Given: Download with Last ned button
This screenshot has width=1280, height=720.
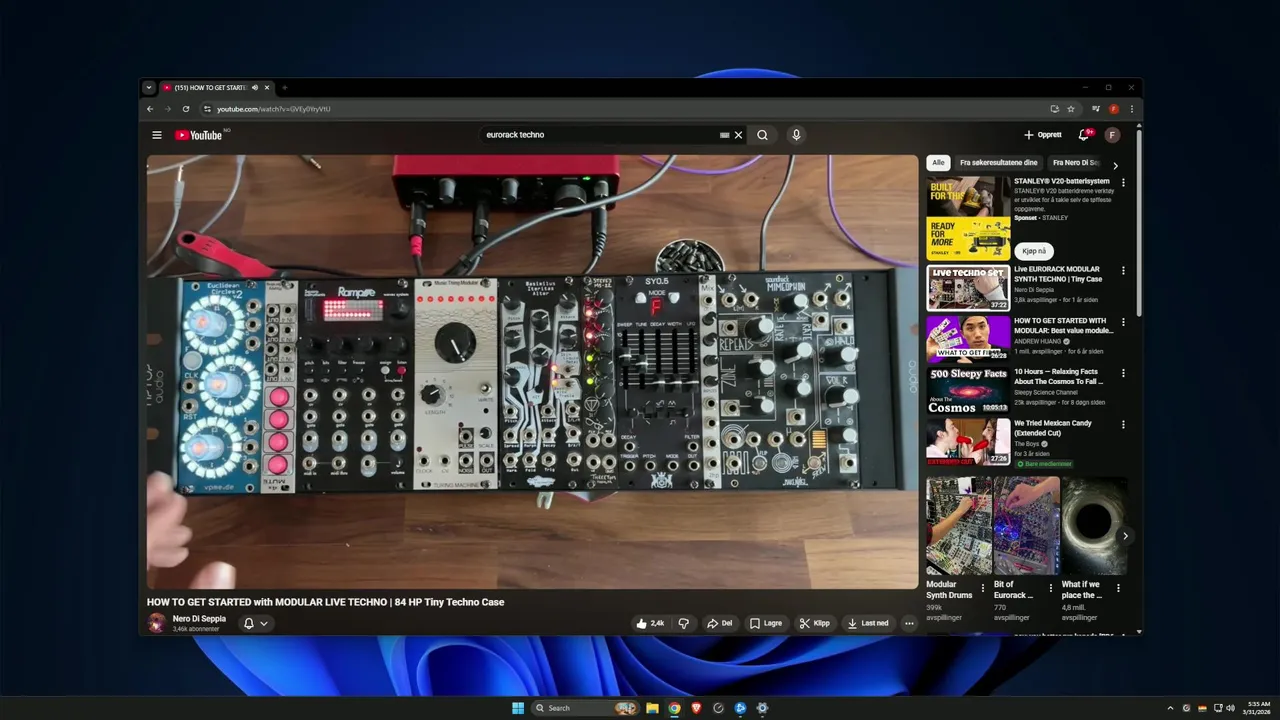Looking at the screenshot, I should 868,623.
